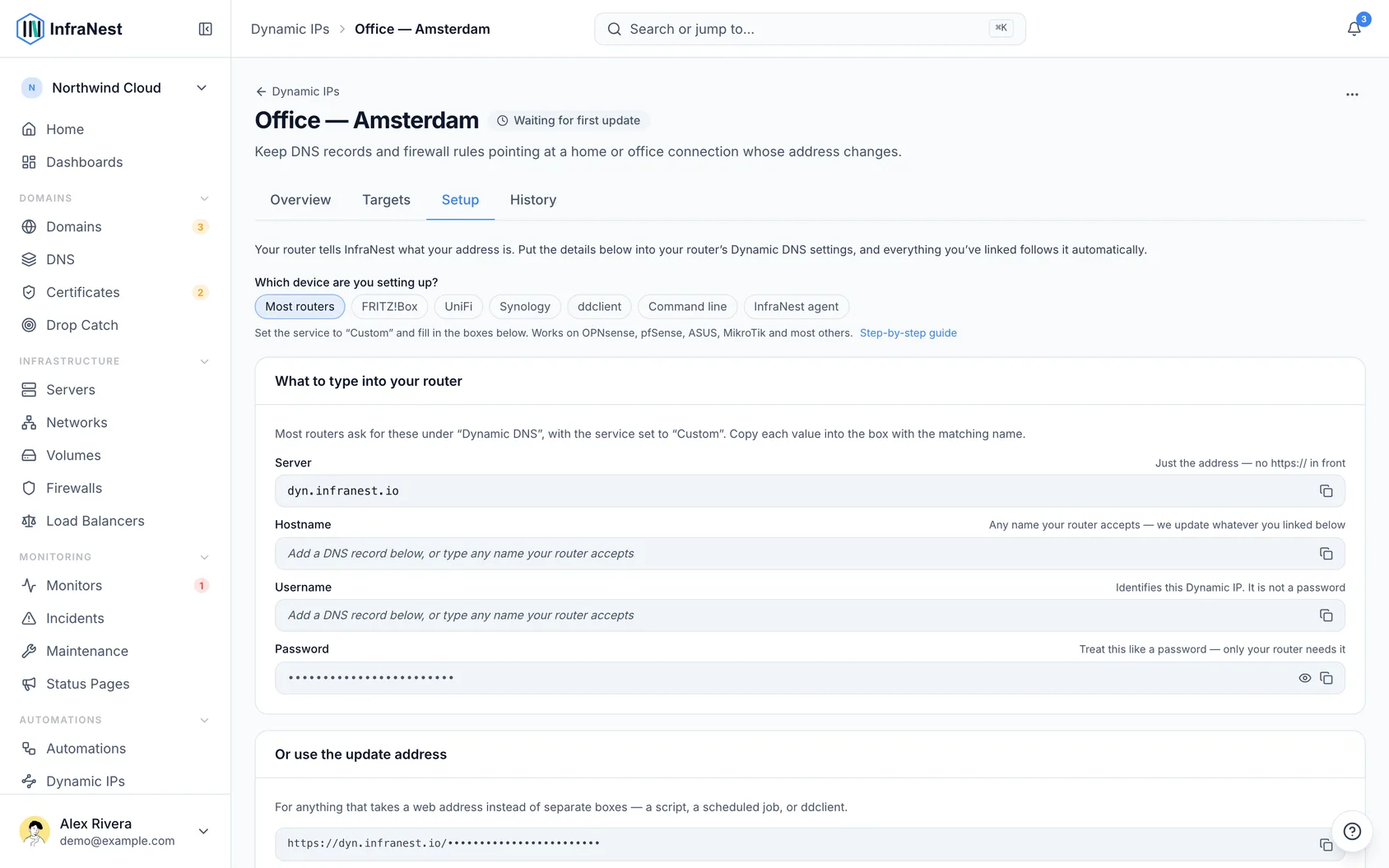
Task: Pick the Command line device option
Action: click(x=687, y=307)
